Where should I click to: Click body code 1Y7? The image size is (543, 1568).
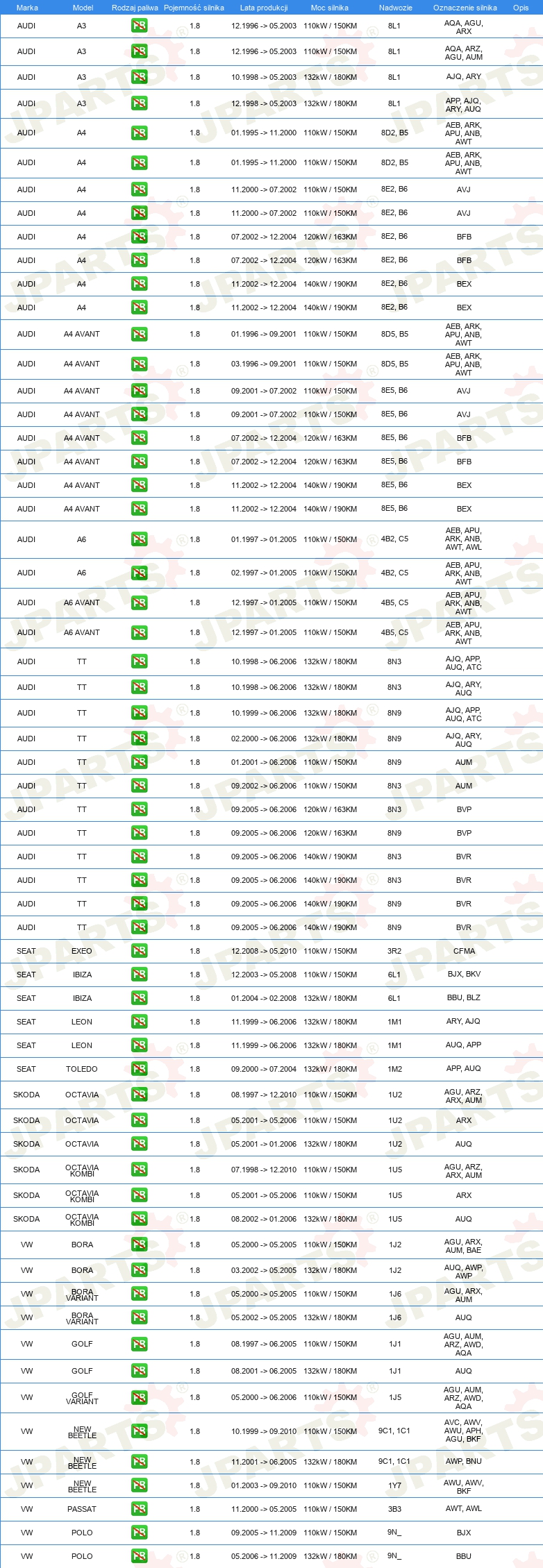coord(394,1485)
